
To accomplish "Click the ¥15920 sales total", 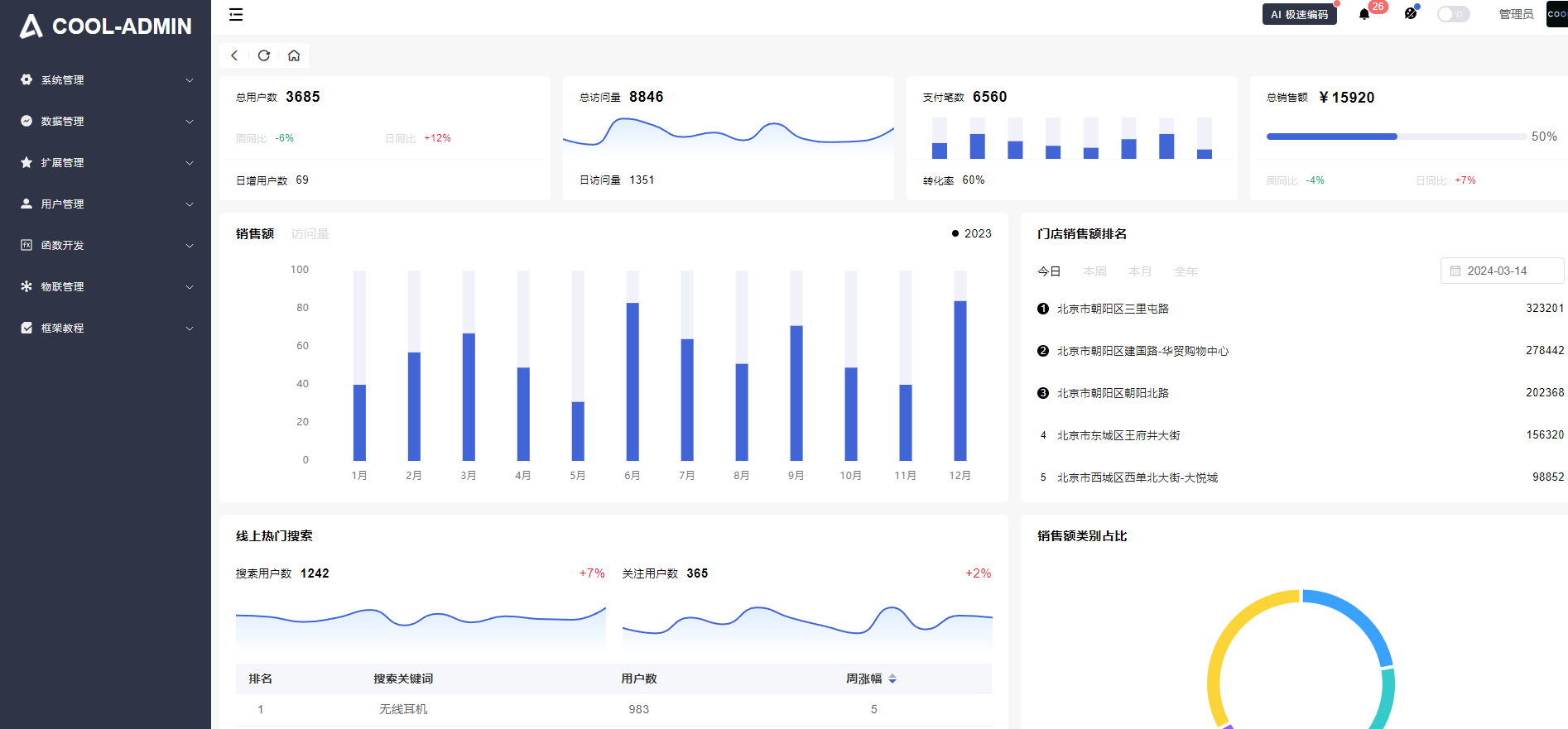I will pyautogui.click(x=1347, y=98).
